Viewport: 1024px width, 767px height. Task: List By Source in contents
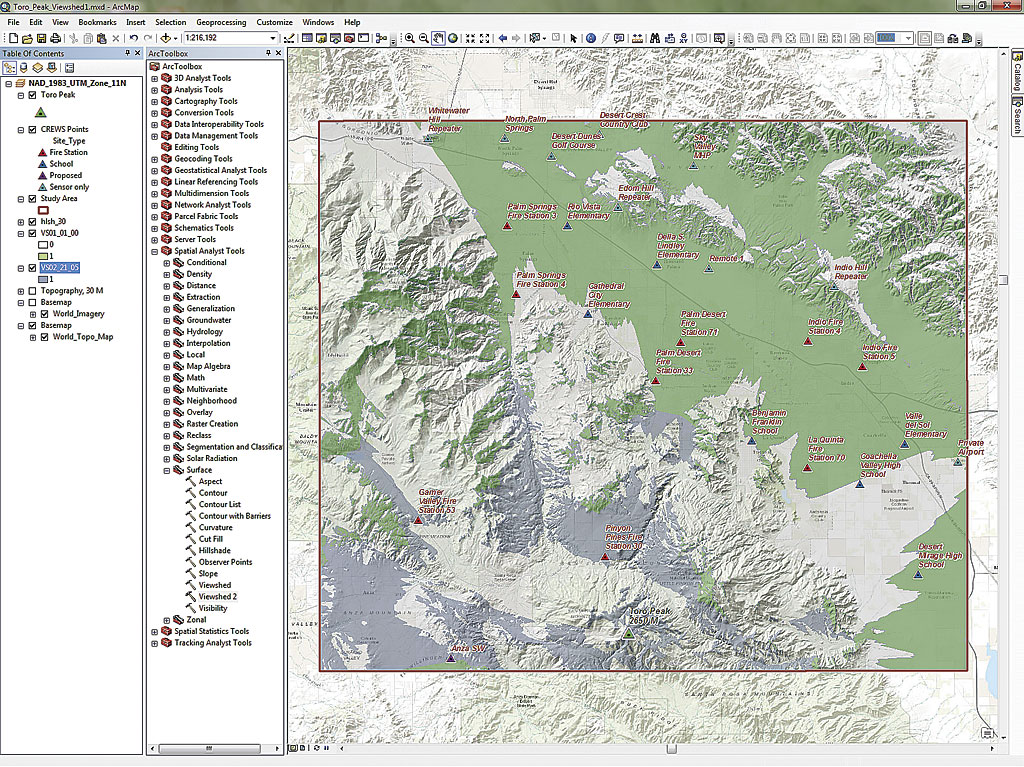pos(24,67)
